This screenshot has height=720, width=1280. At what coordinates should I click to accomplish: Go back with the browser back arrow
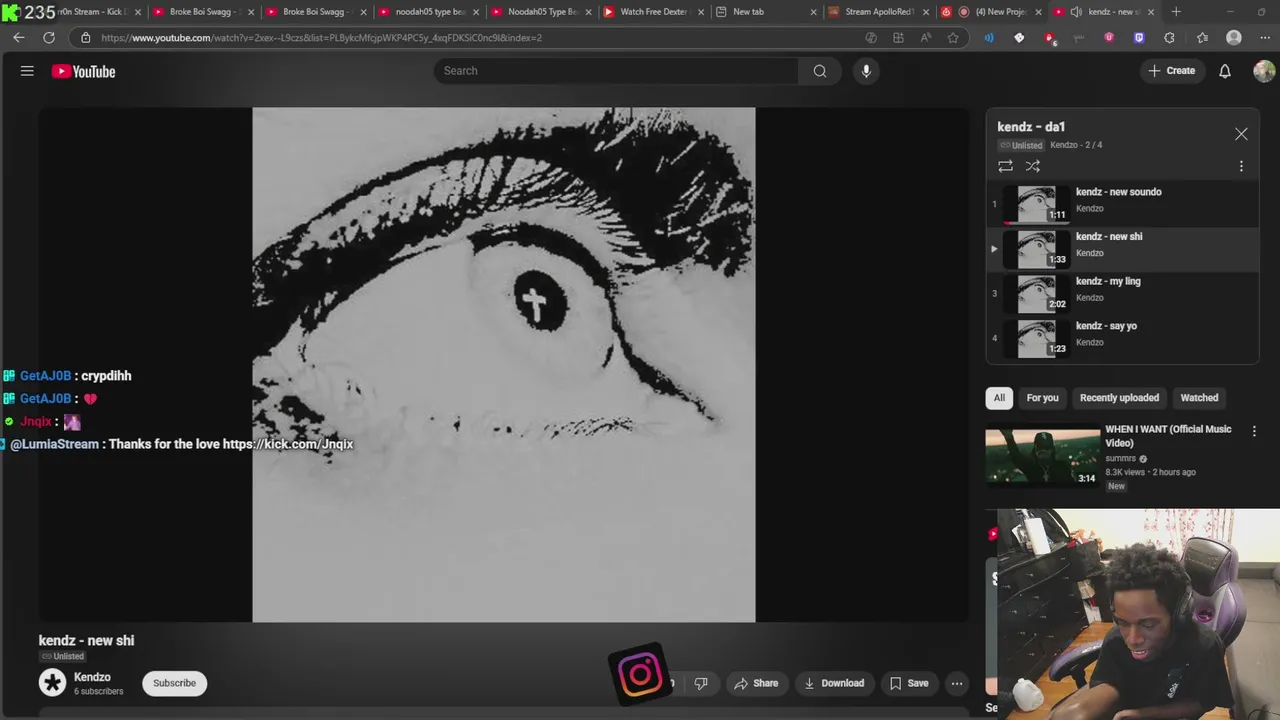[x=19, y=37]
